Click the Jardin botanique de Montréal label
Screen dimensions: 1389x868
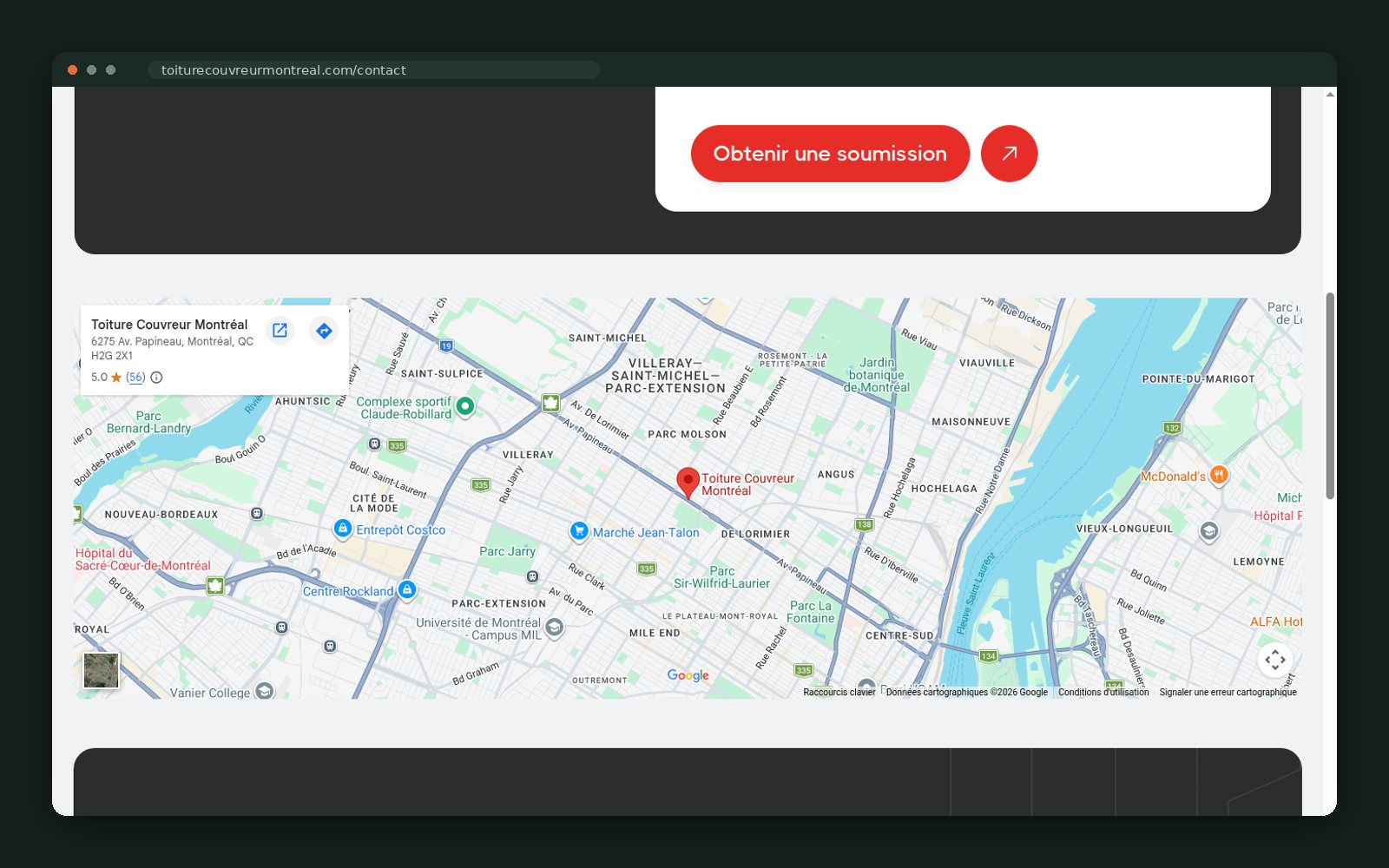877,375
